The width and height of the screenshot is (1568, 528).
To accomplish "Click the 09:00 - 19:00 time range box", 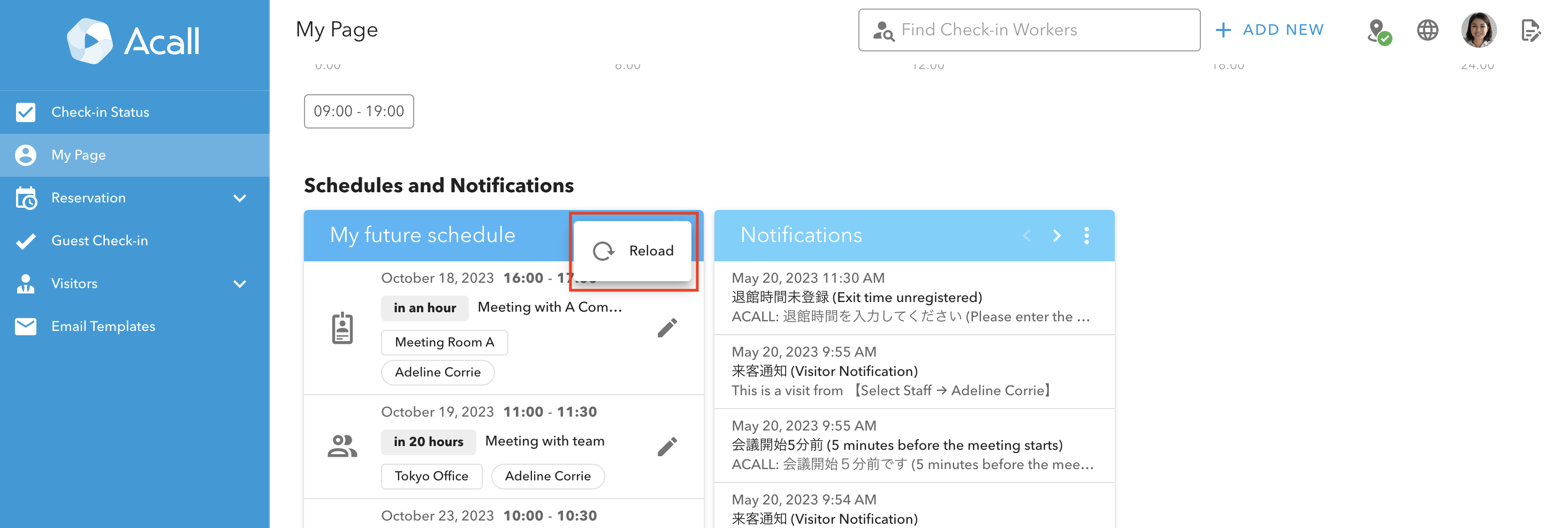I will click(x=359, y=111).
